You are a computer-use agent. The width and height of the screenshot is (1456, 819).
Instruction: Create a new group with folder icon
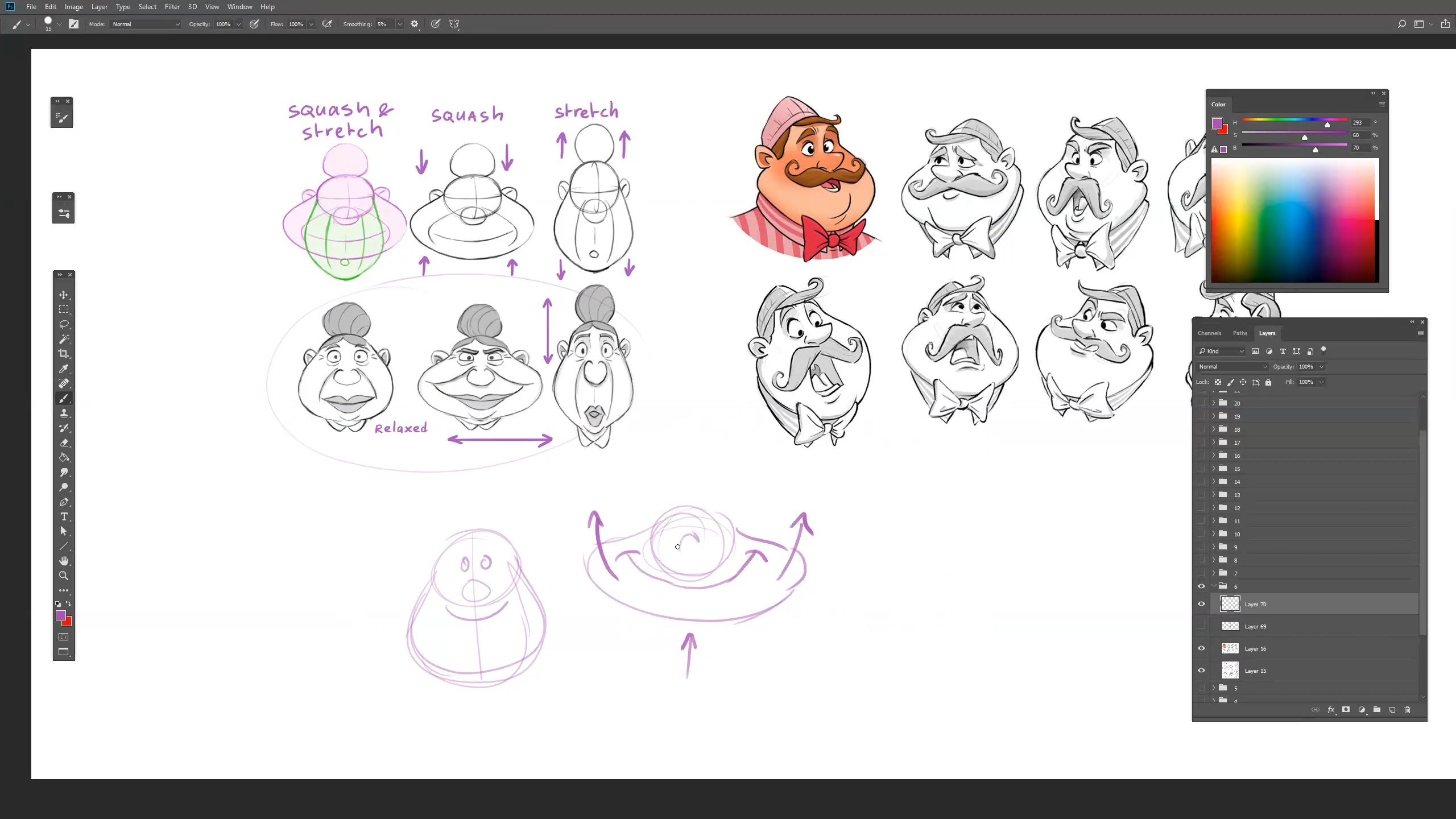coord(1377,710)
